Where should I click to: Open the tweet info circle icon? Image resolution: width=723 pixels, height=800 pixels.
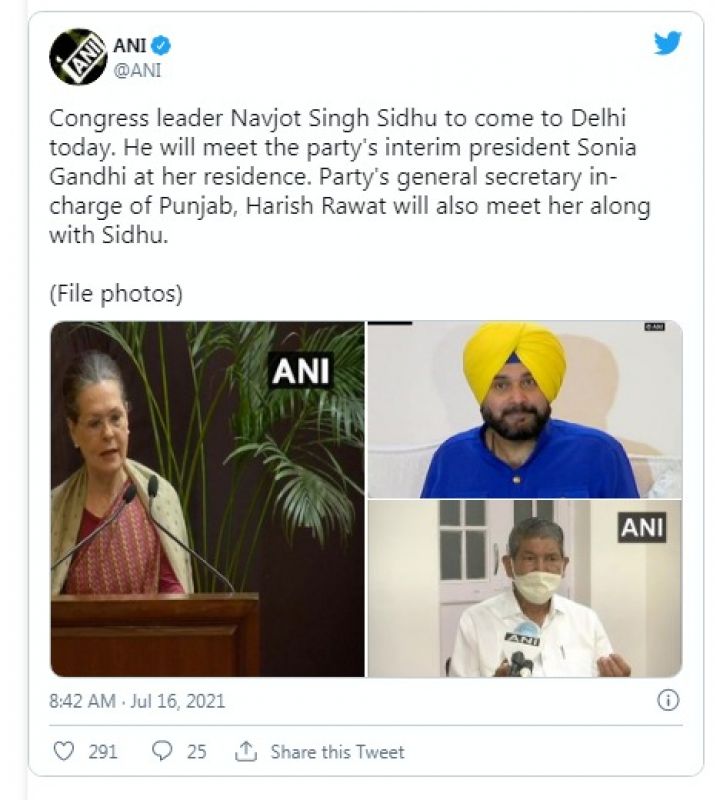coord(668,700)
